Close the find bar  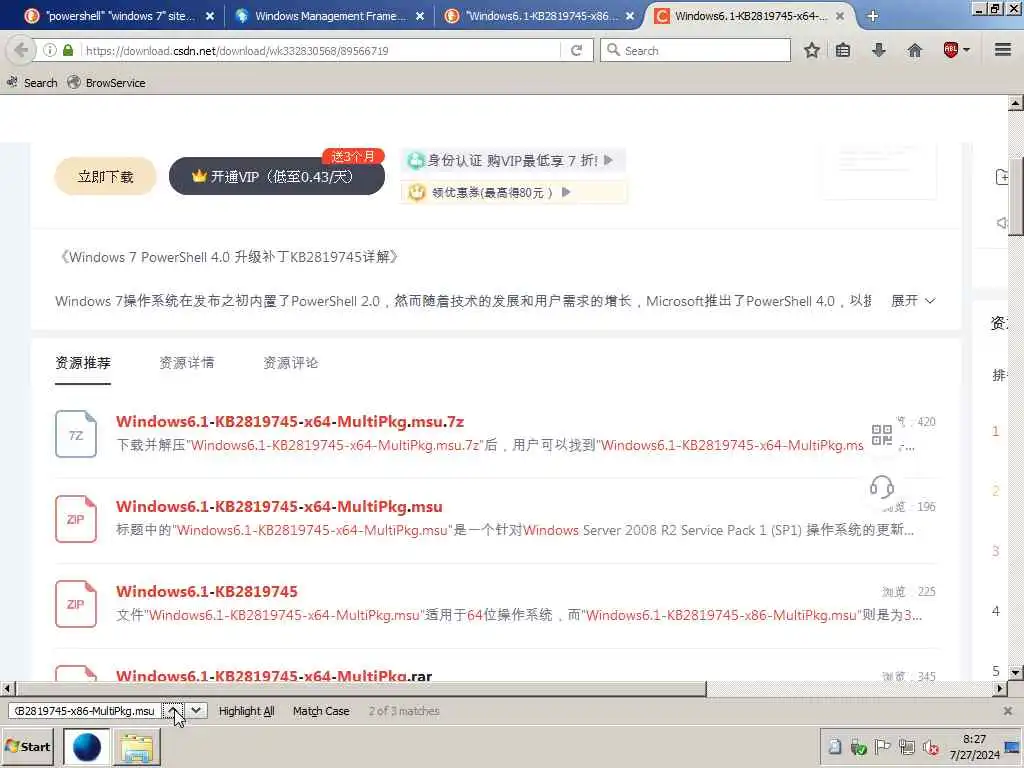coord(1008,711)
